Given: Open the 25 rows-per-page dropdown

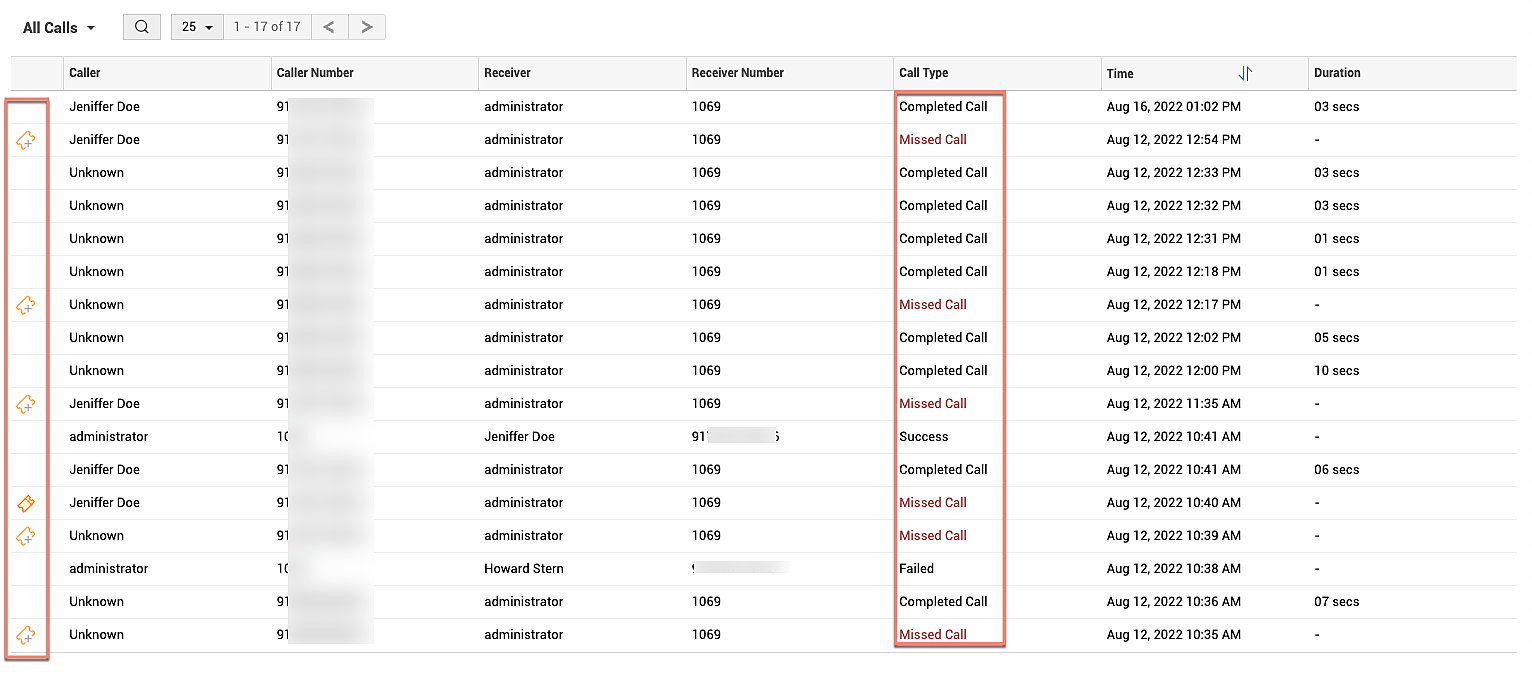Looking at the screenshot, I should click(197, 27).
